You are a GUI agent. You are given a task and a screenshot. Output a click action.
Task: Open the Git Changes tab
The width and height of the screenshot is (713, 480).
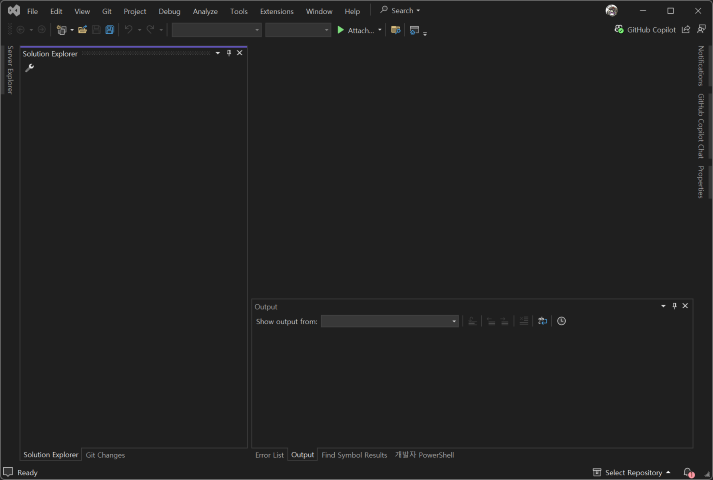(x=105, y=455)
